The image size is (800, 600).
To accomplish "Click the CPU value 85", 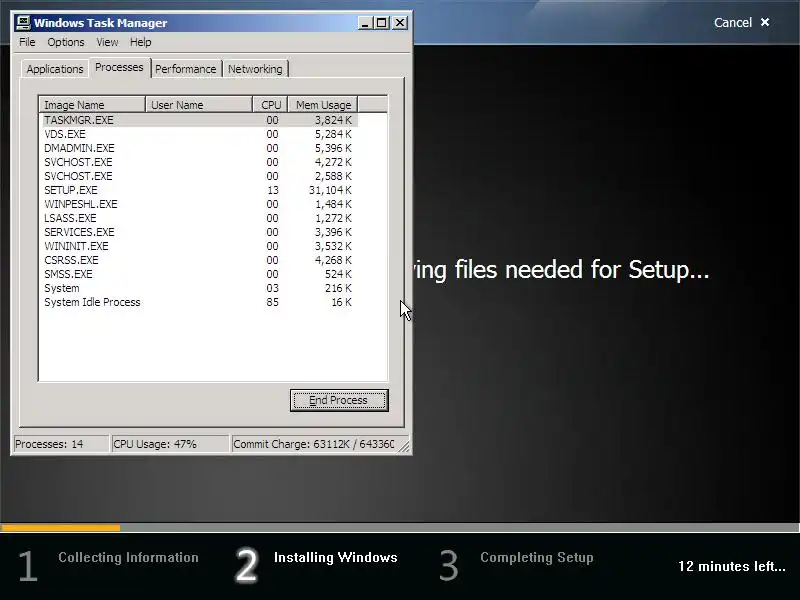I will [272, 302].
